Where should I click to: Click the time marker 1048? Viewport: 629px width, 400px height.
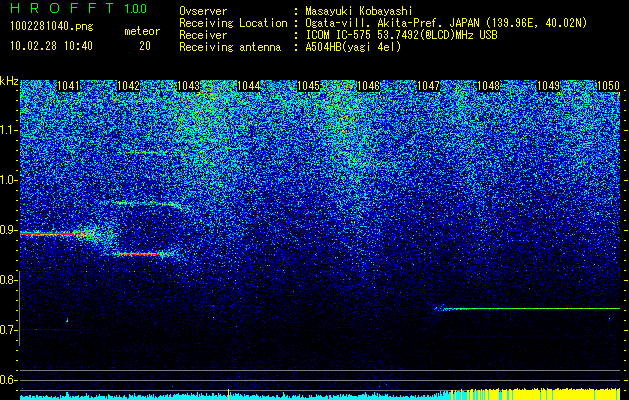pyautogui.click(x=489, y=86)
